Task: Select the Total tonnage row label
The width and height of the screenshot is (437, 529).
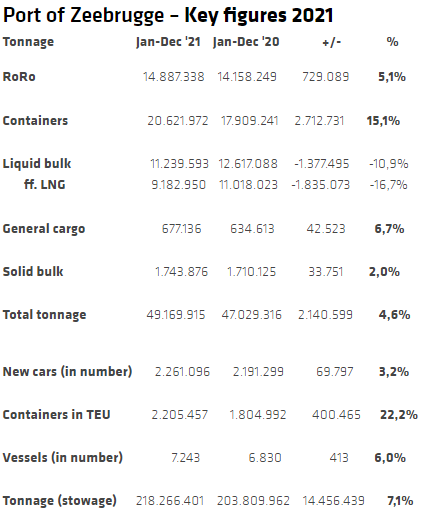Action: point(45,315)
